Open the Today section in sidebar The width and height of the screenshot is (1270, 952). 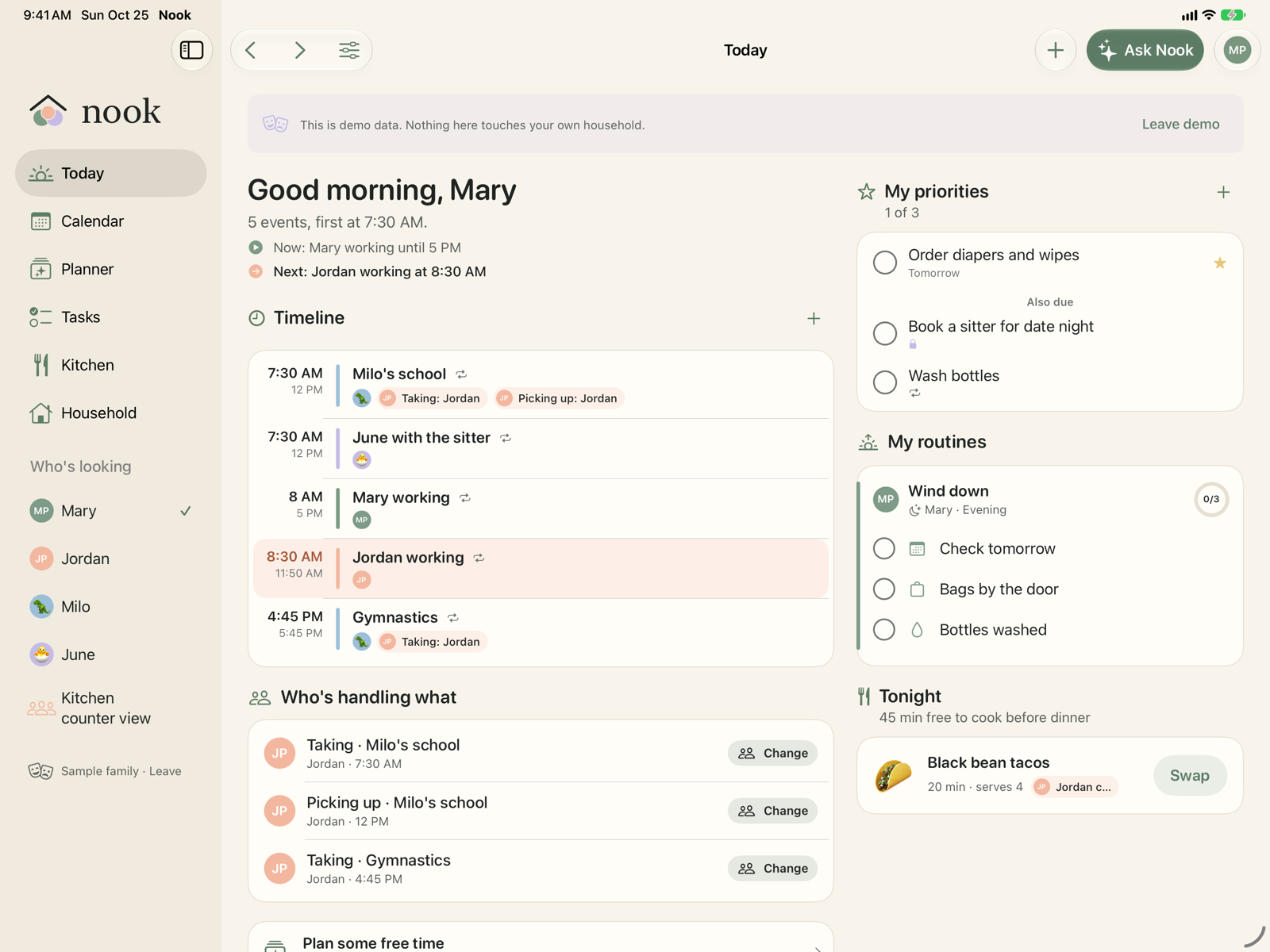[111, 173]
